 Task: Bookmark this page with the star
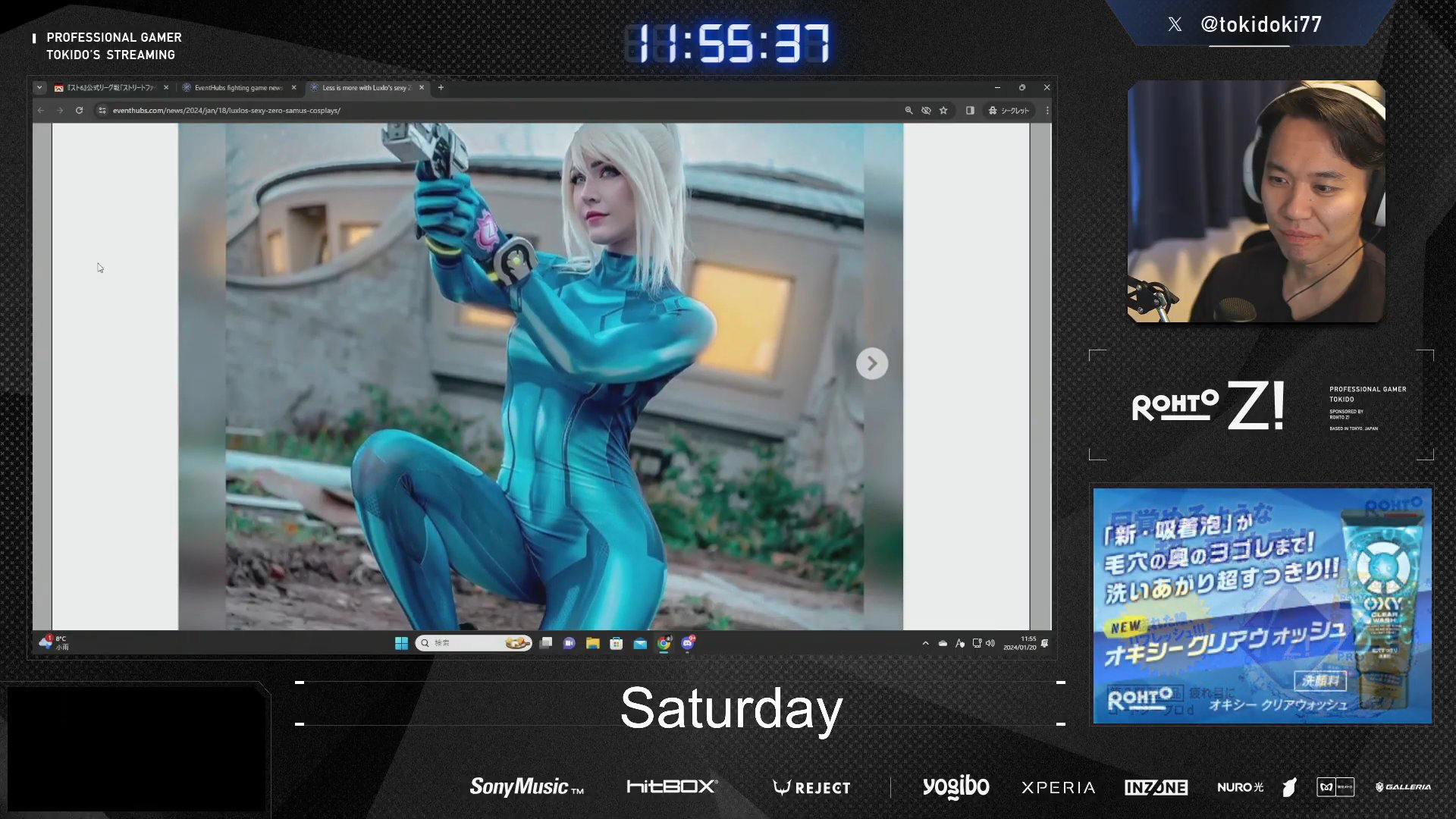point(943,111)
